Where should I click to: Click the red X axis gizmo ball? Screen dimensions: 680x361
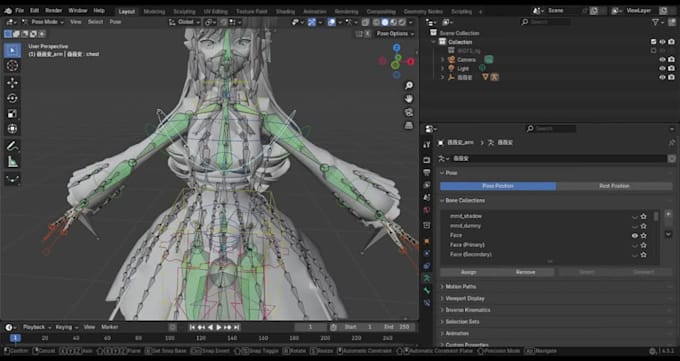point(410,62)
